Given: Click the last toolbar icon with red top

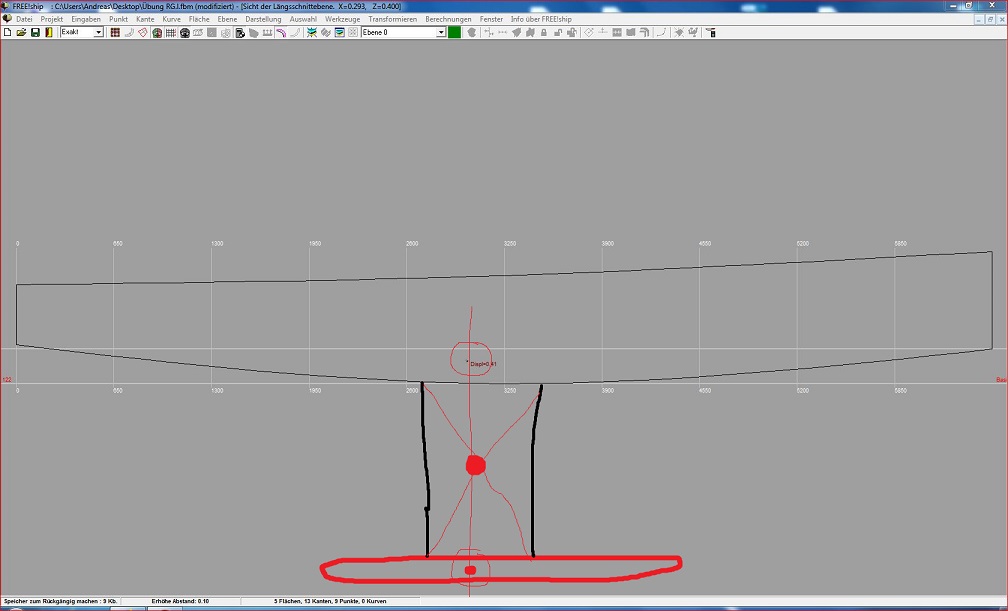Looking at the screenshot, I should 710,32.
